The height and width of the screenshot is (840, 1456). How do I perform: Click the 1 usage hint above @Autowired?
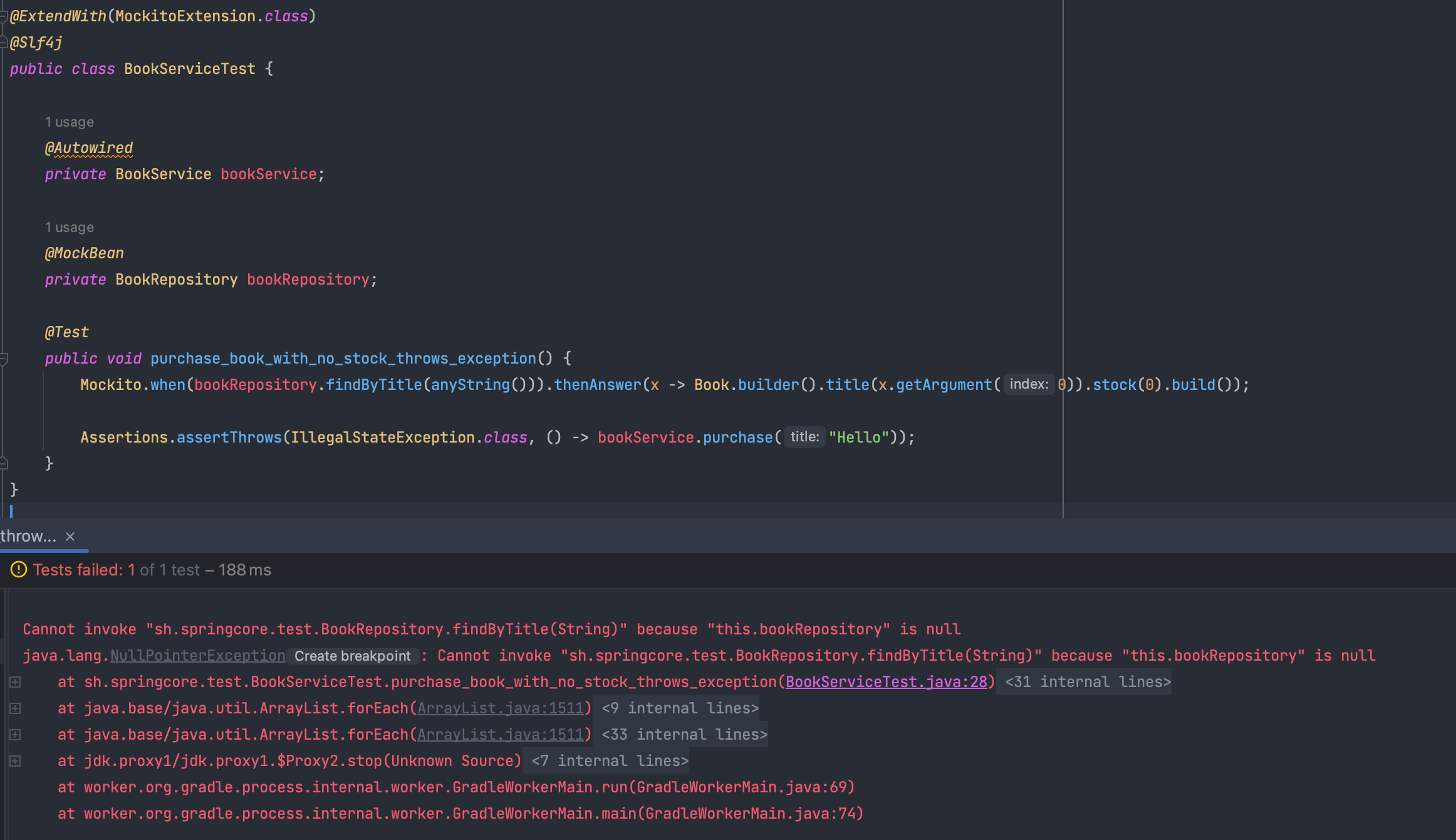69,122
